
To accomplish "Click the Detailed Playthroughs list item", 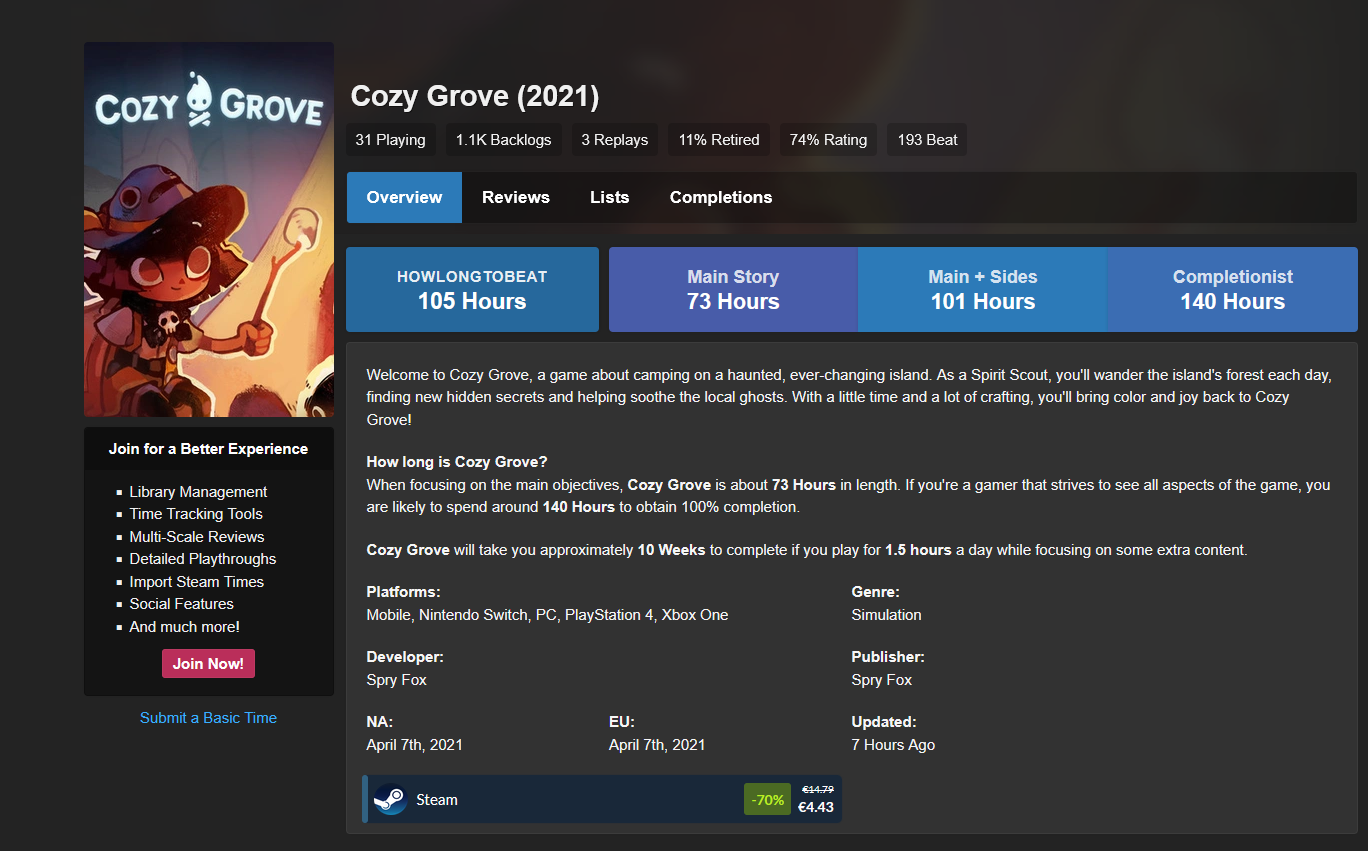I will click(203, 559).
